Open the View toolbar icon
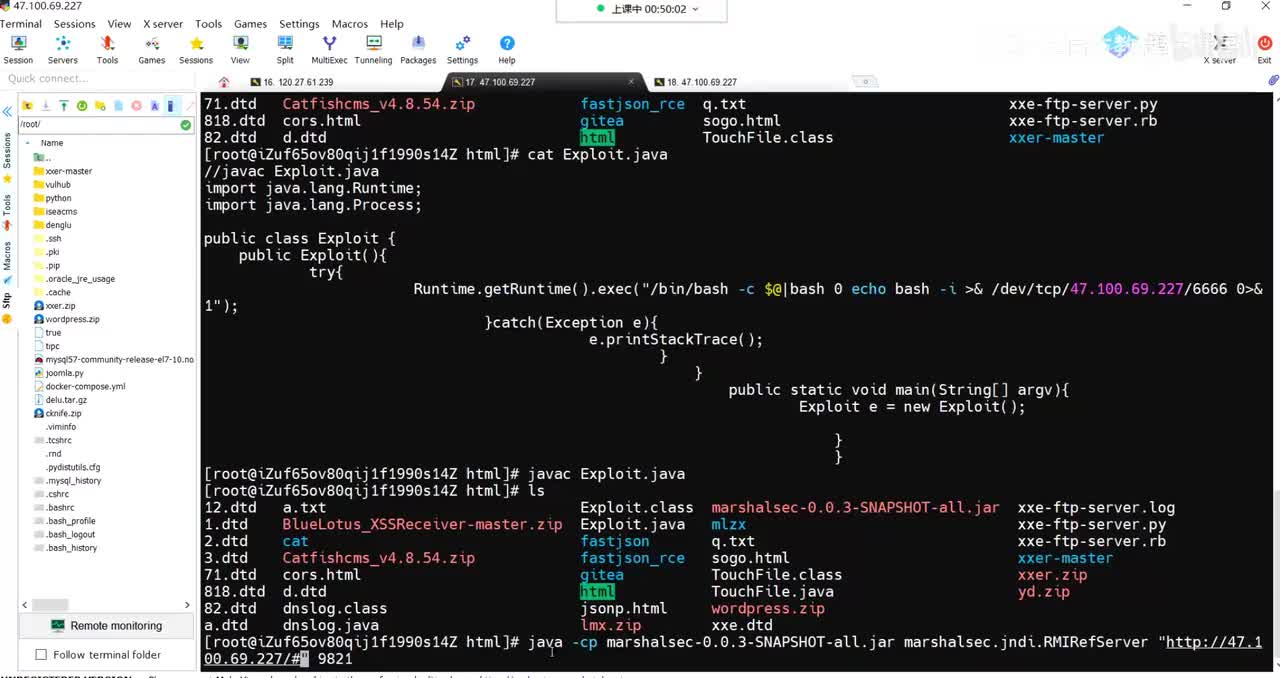This screenshot has height=678, width=1280. point(240,49)
